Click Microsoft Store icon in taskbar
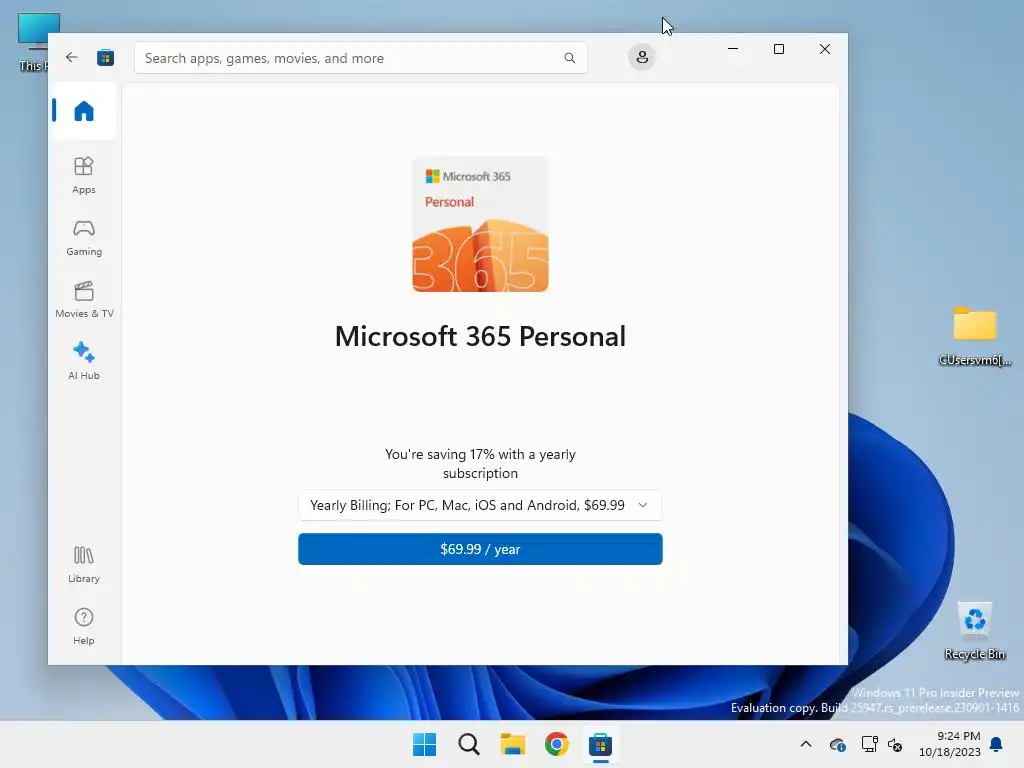The image size is (1024, 768). point(600,744)
